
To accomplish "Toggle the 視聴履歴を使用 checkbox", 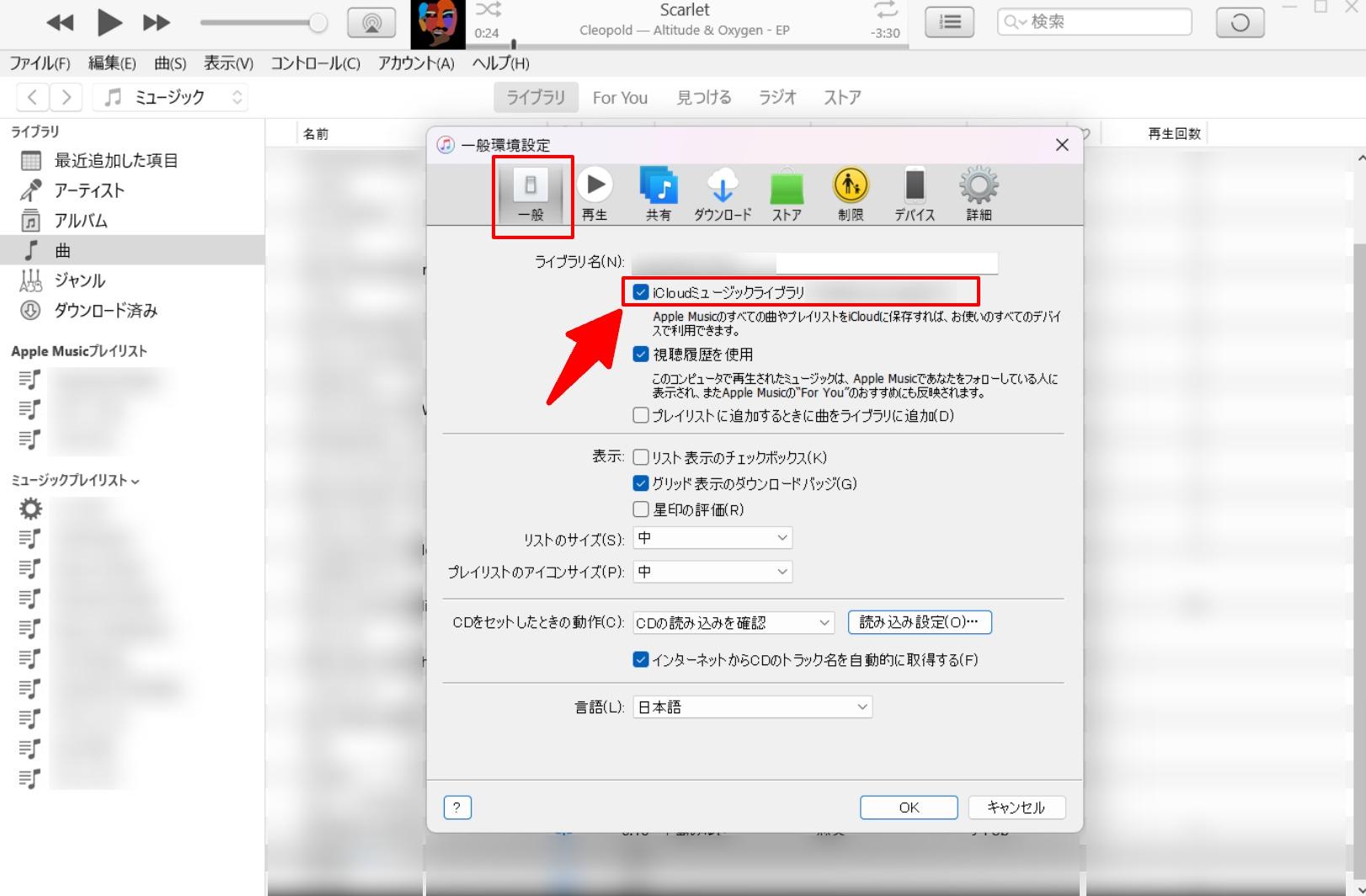I will [641, 355].
